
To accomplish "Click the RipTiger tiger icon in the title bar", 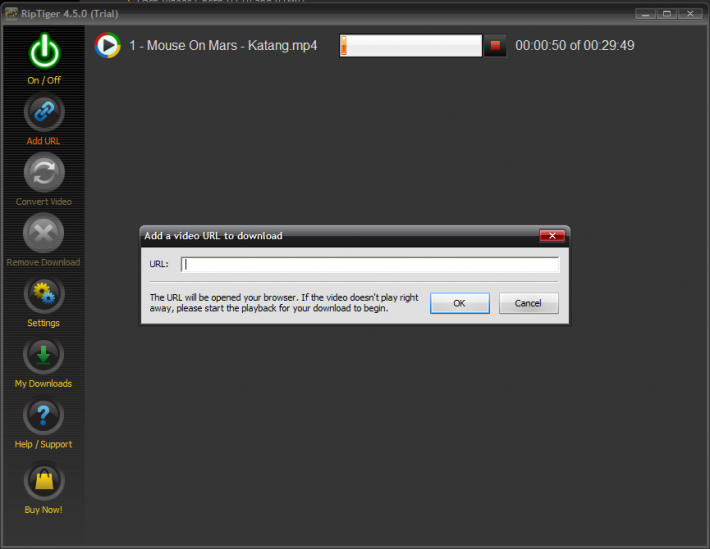I will coord(11,13).
